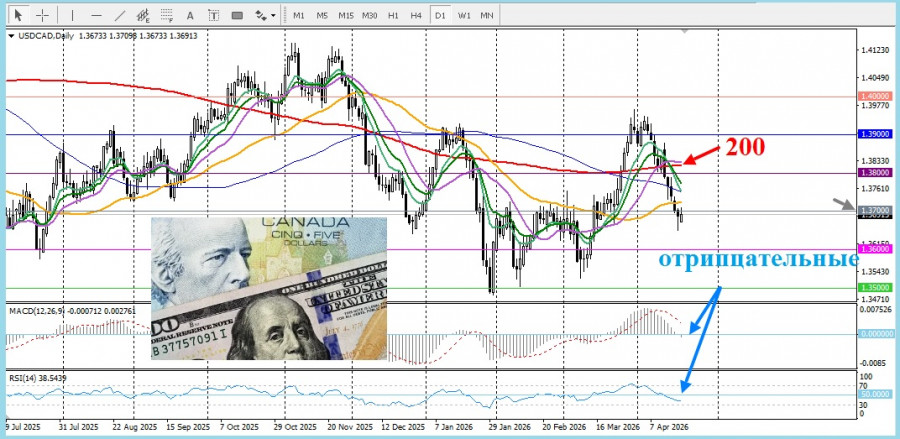Select the blue 1.39000 price tag
Viewport: 900px width, 439px height.
coord(875,134)
